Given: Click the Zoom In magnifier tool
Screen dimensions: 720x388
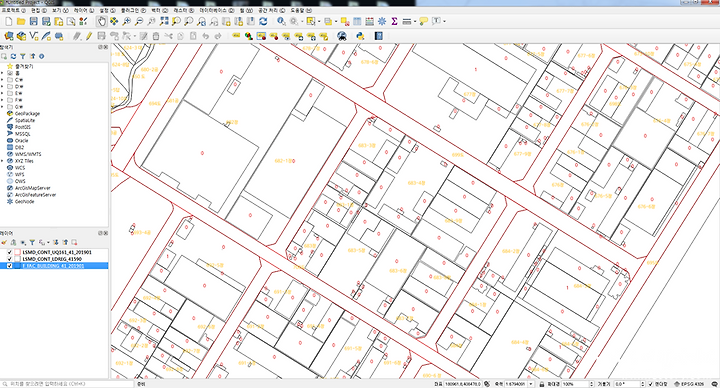Looking at the screenshot, I should pos(127,21).
